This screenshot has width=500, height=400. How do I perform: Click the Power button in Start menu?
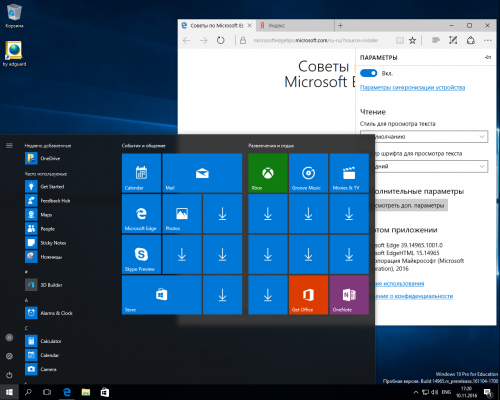pyautogui.click(x=9, y=375)
